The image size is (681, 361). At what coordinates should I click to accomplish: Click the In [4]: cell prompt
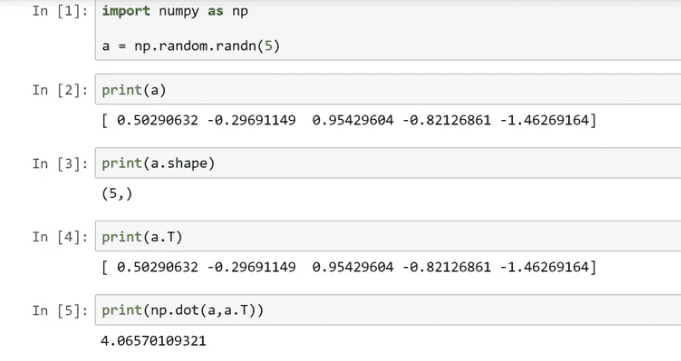coord(60,237)
